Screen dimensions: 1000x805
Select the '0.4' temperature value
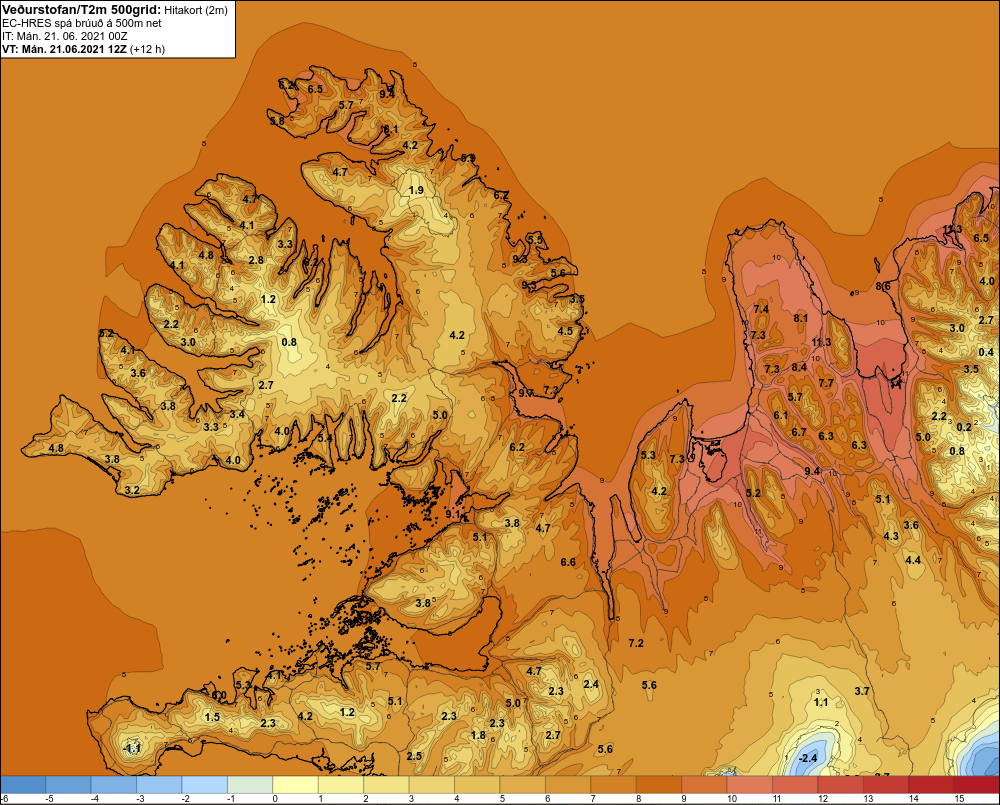986,352
